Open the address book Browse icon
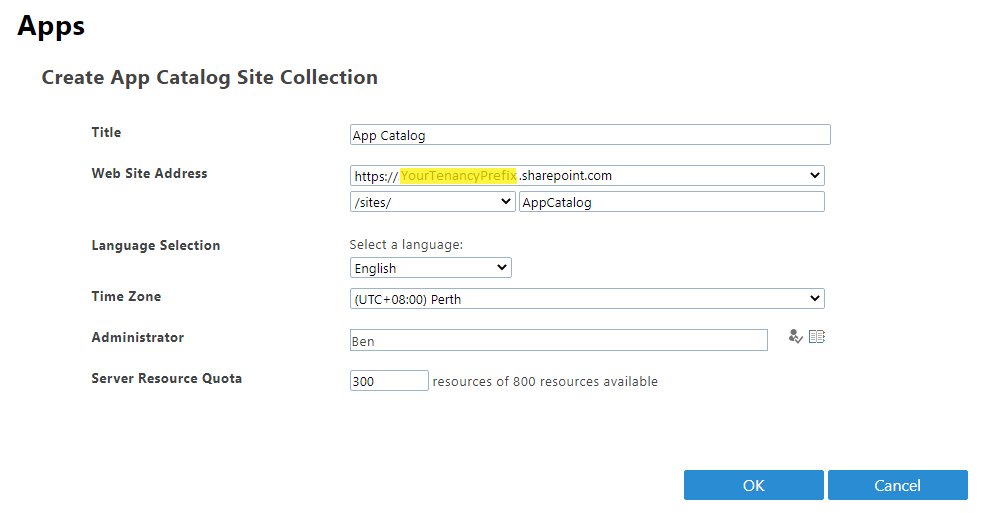 pyautogui.click(x=817, y=337)
